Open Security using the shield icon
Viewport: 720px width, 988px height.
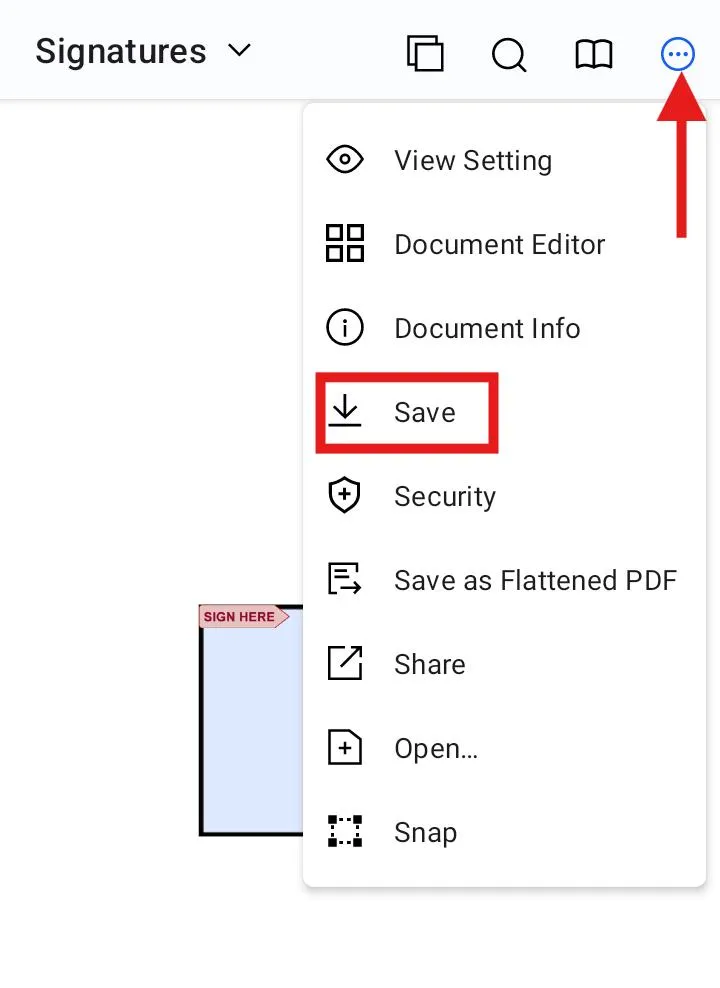coord(344,496)
